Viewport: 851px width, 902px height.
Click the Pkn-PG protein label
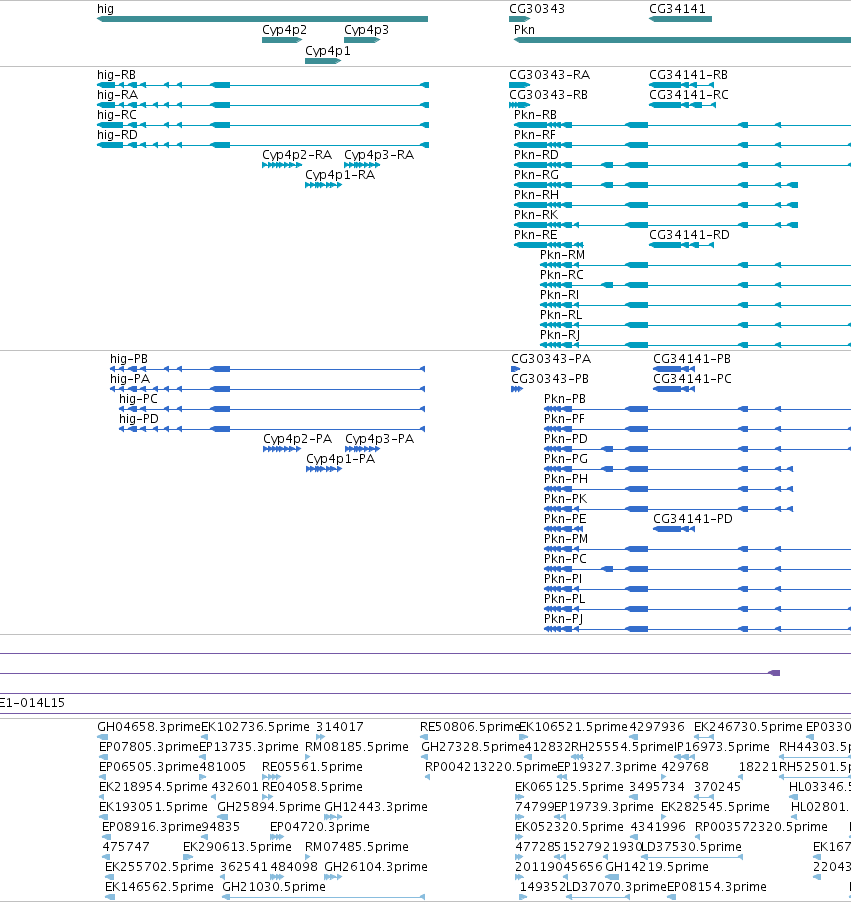click(x=566, y=459)
